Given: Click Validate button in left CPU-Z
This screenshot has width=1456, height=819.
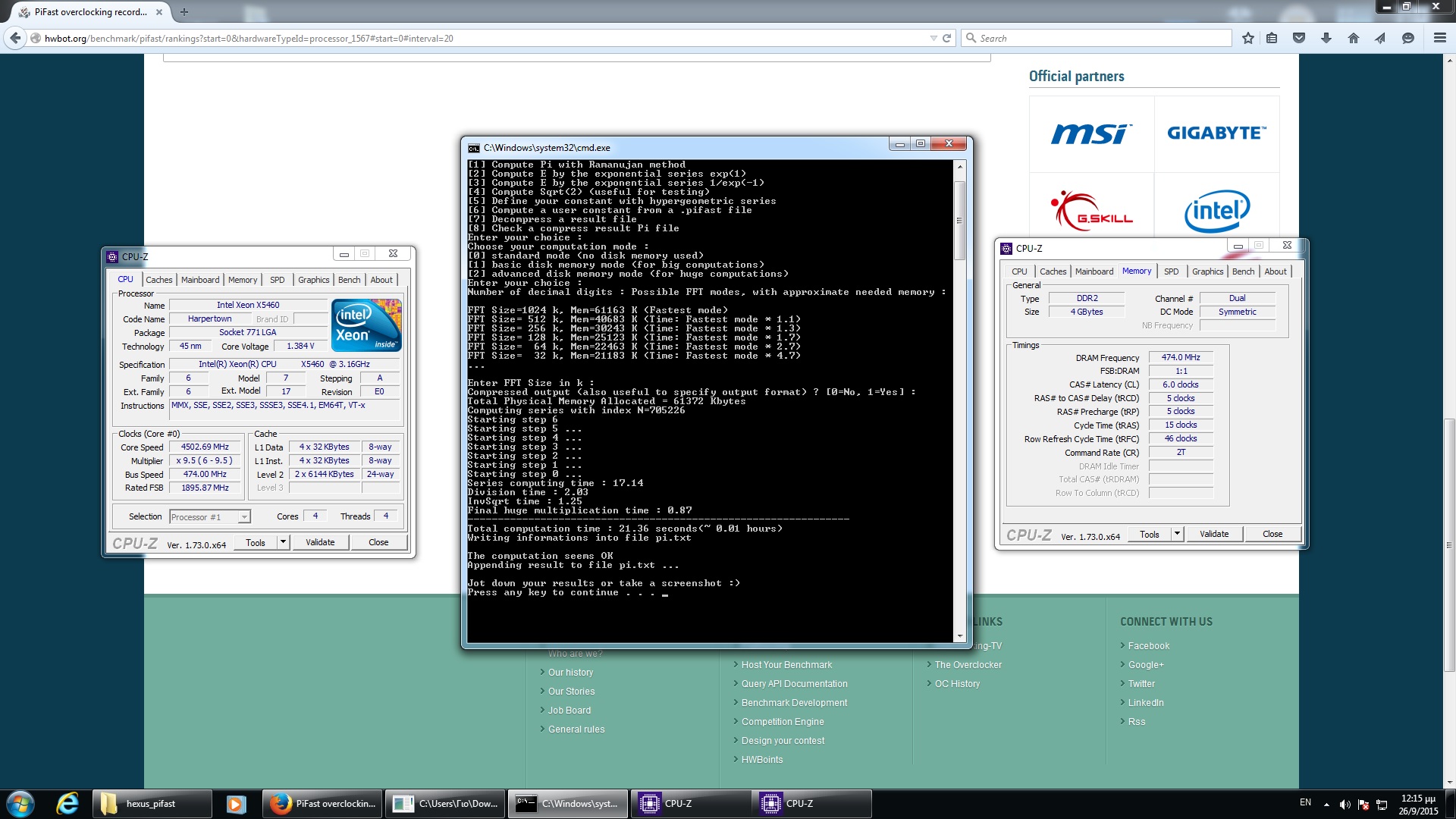Looking at the screenshot, I should tap(320, 542).
